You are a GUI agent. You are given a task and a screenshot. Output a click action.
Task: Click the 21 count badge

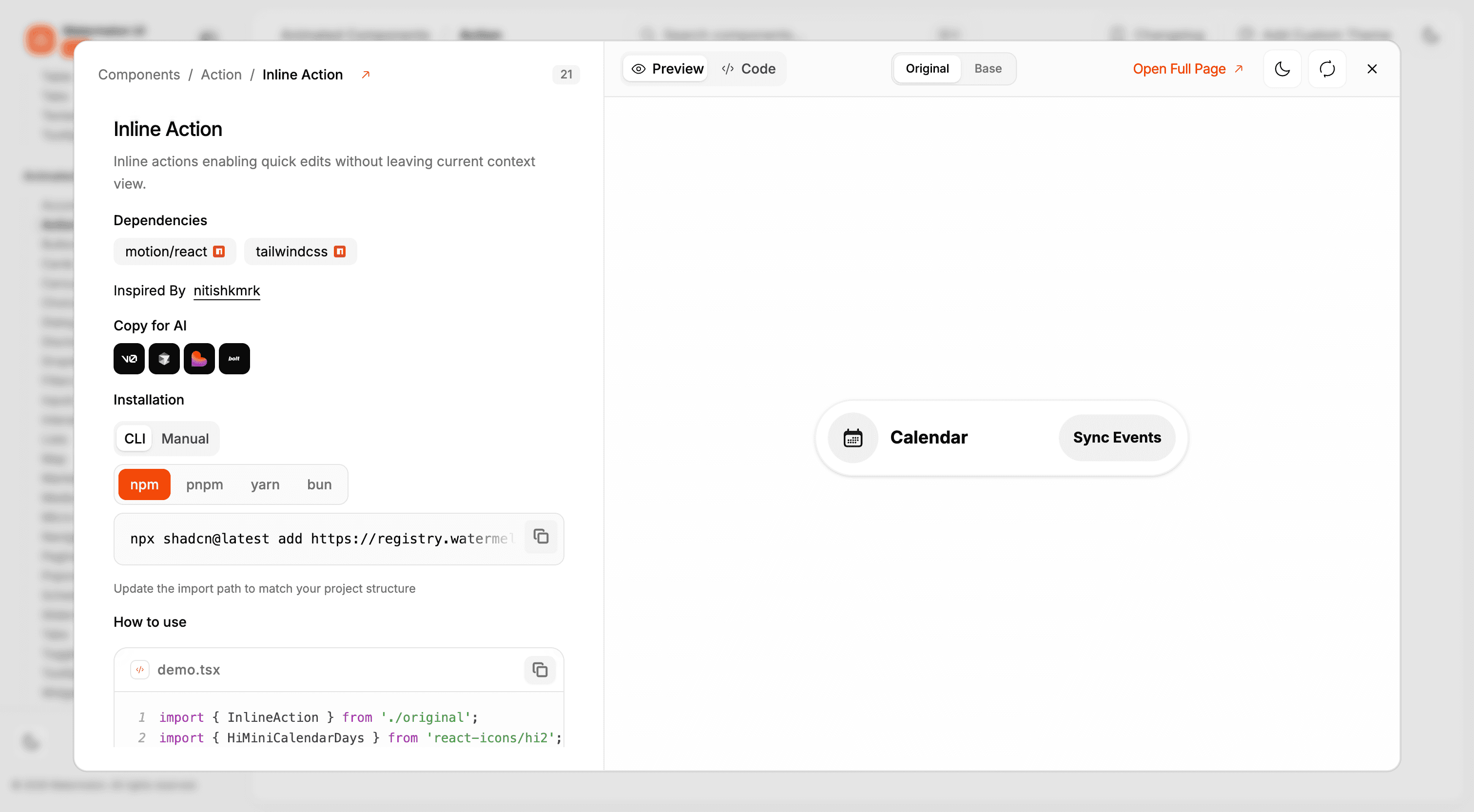(566, 75)
